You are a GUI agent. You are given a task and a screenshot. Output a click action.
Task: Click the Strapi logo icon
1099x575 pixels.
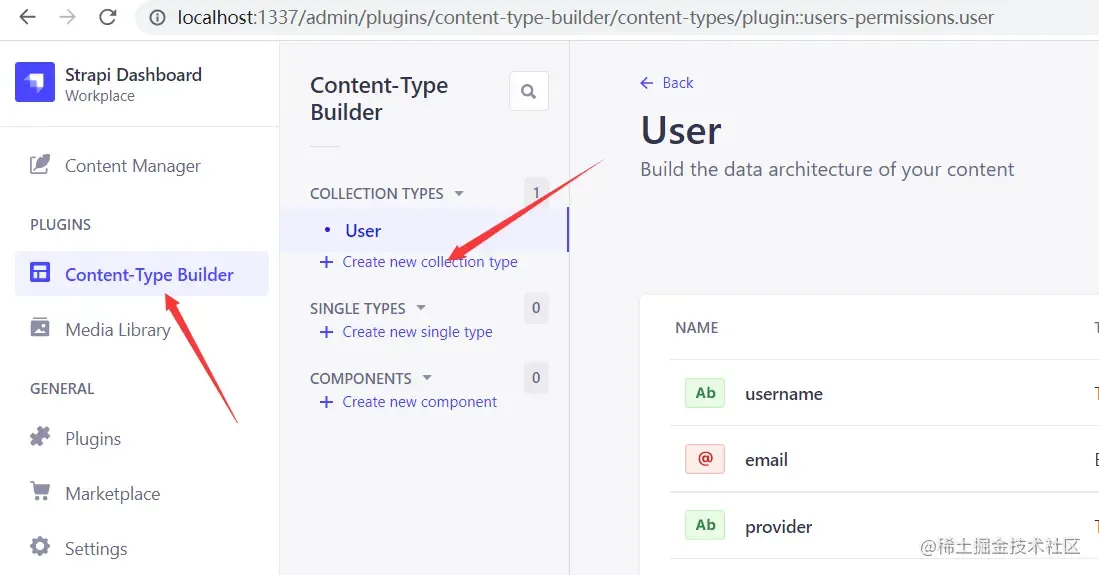35,82
